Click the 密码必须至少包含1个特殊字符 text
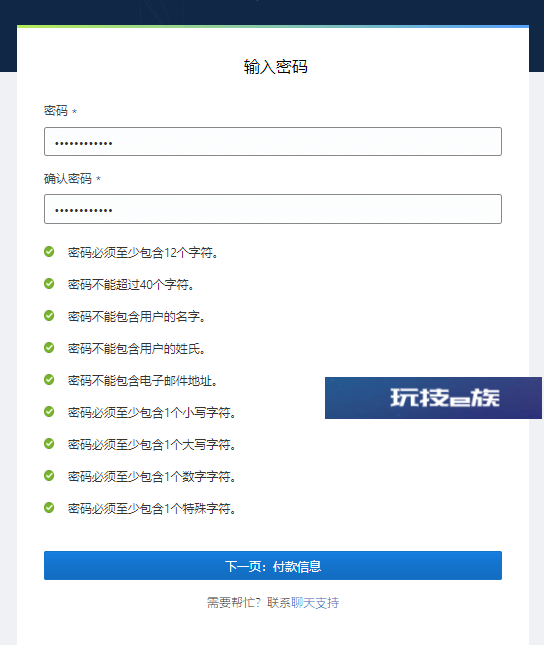The width and height of the screenshot is (544, 645). click(x=152, y=509)
